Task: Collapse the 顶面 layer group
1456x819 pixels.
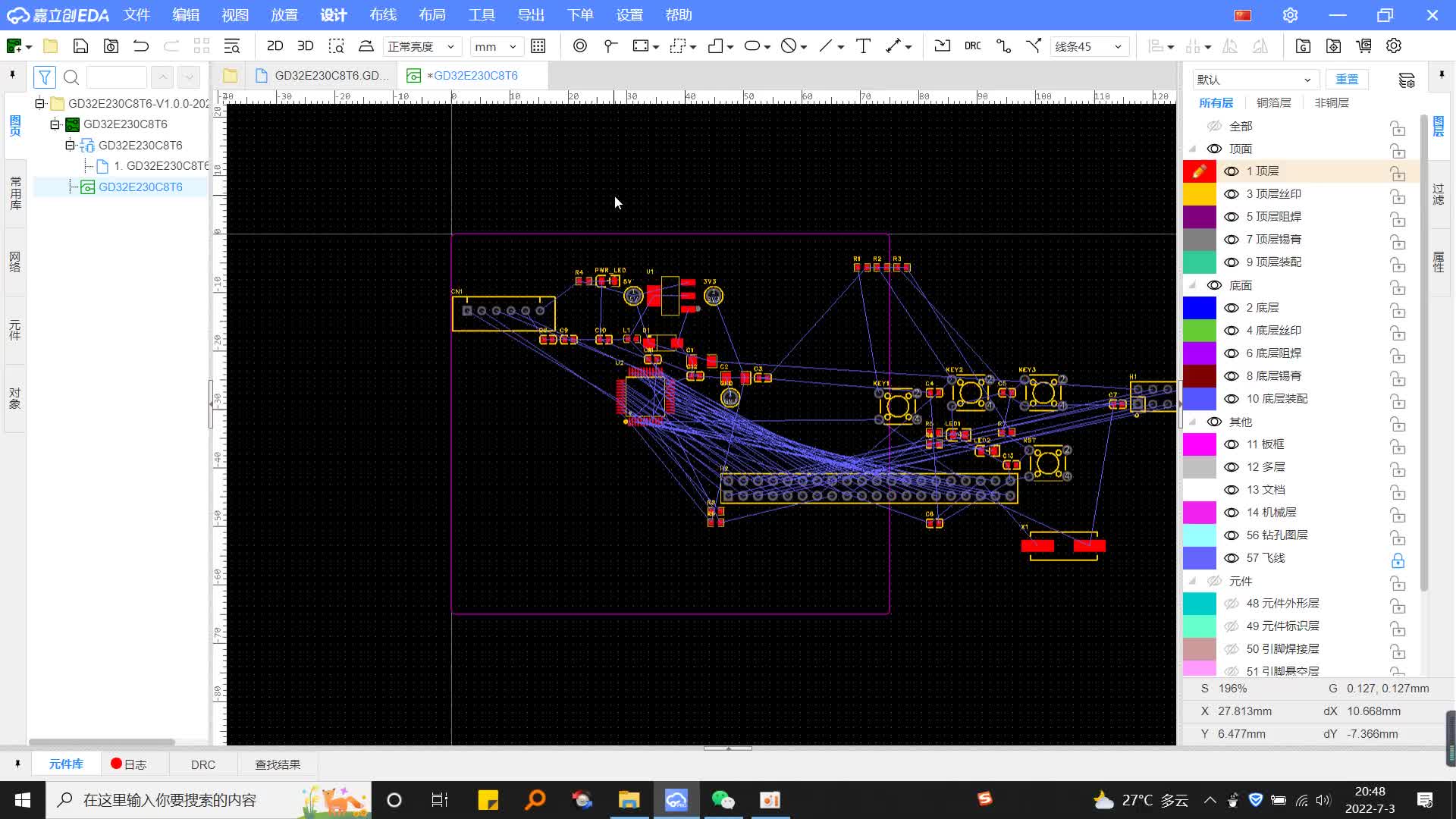Action: [1193, 149]
